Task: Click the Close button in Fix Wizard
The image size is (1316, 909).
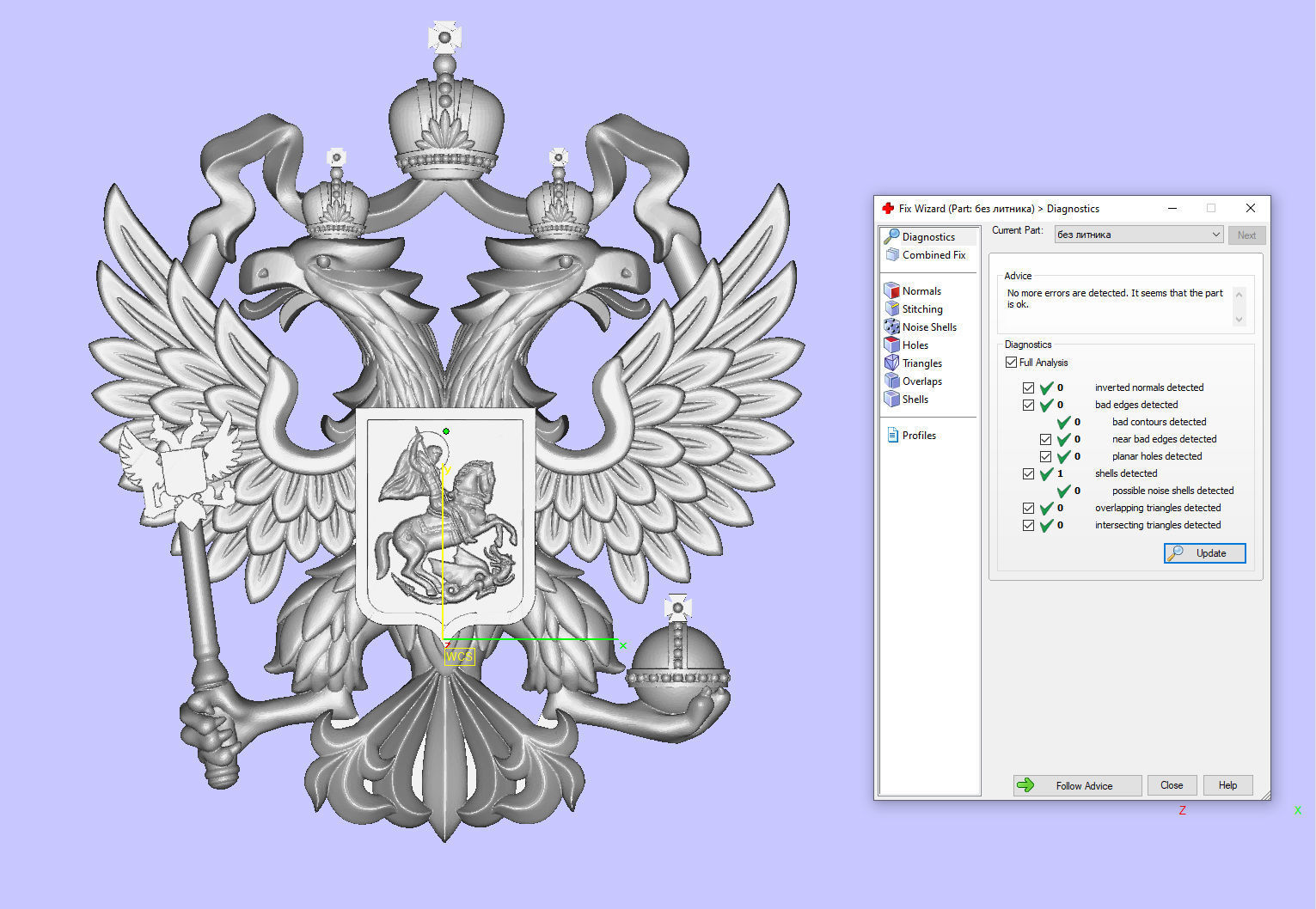Action: click(x=1171, y=785)
